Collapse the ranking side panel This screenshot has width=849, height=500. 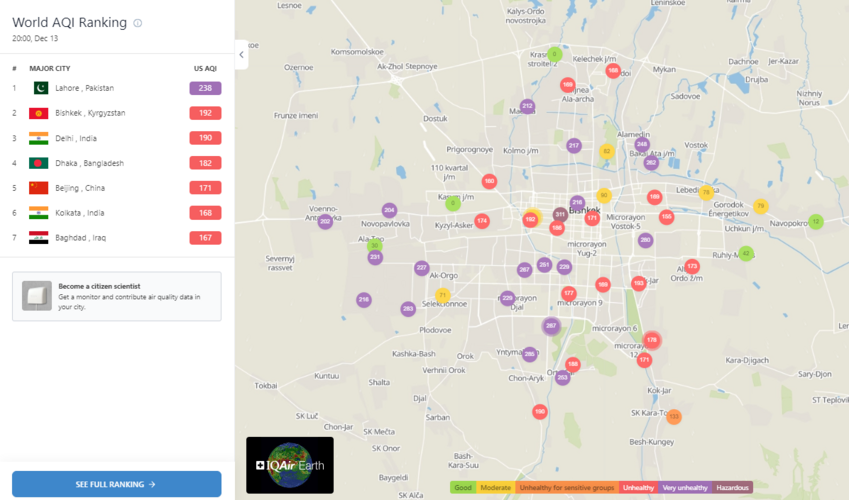pyautogui.click(x=241, y=56)
